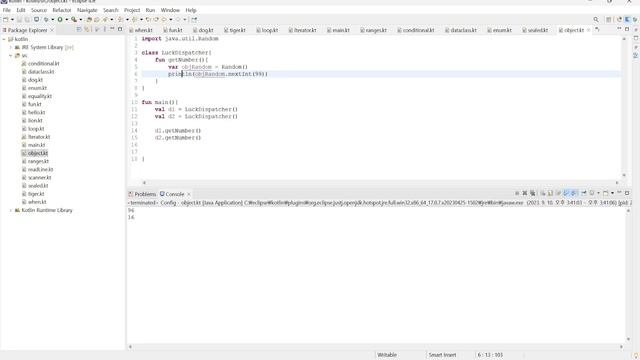The width and height of the screenshot is (640, 360).
Task: Click the Open Type toolbar icon
Action: [105, 20]
